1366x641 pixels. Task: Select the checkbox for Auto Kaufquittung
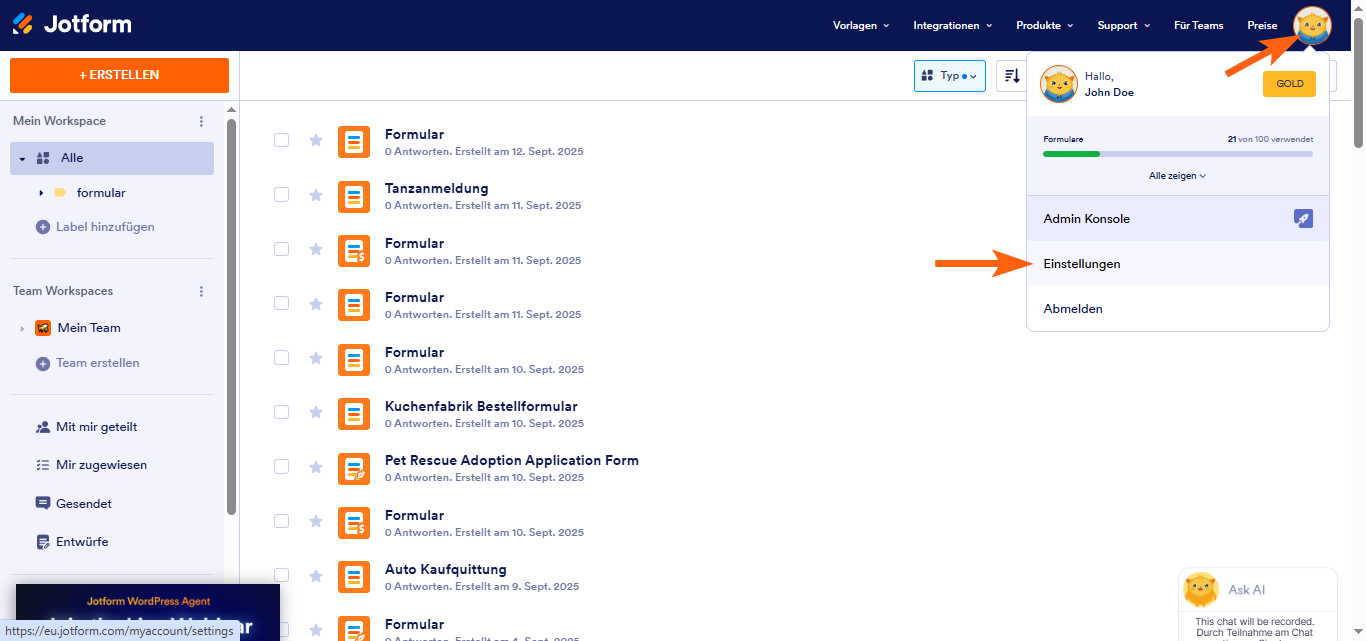[x=281, y=575]
